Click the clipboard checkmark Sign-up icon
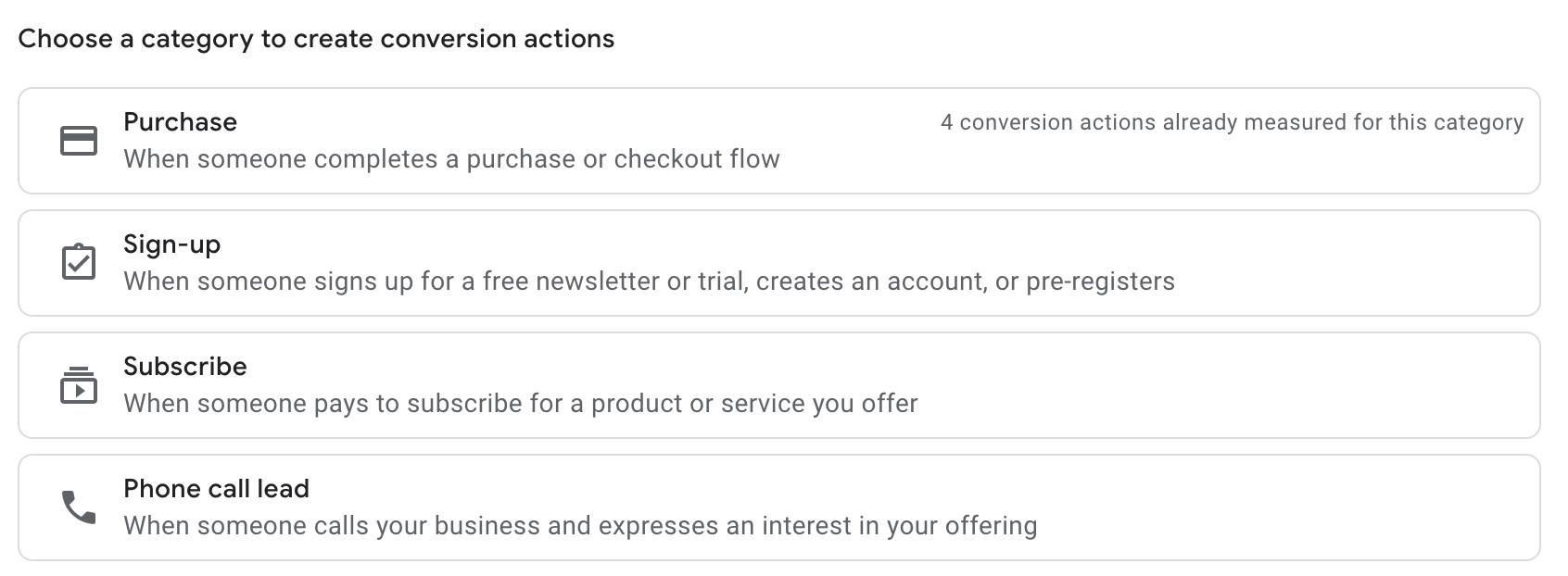This screenshot has height=576, width=1568. coord(79,262)
